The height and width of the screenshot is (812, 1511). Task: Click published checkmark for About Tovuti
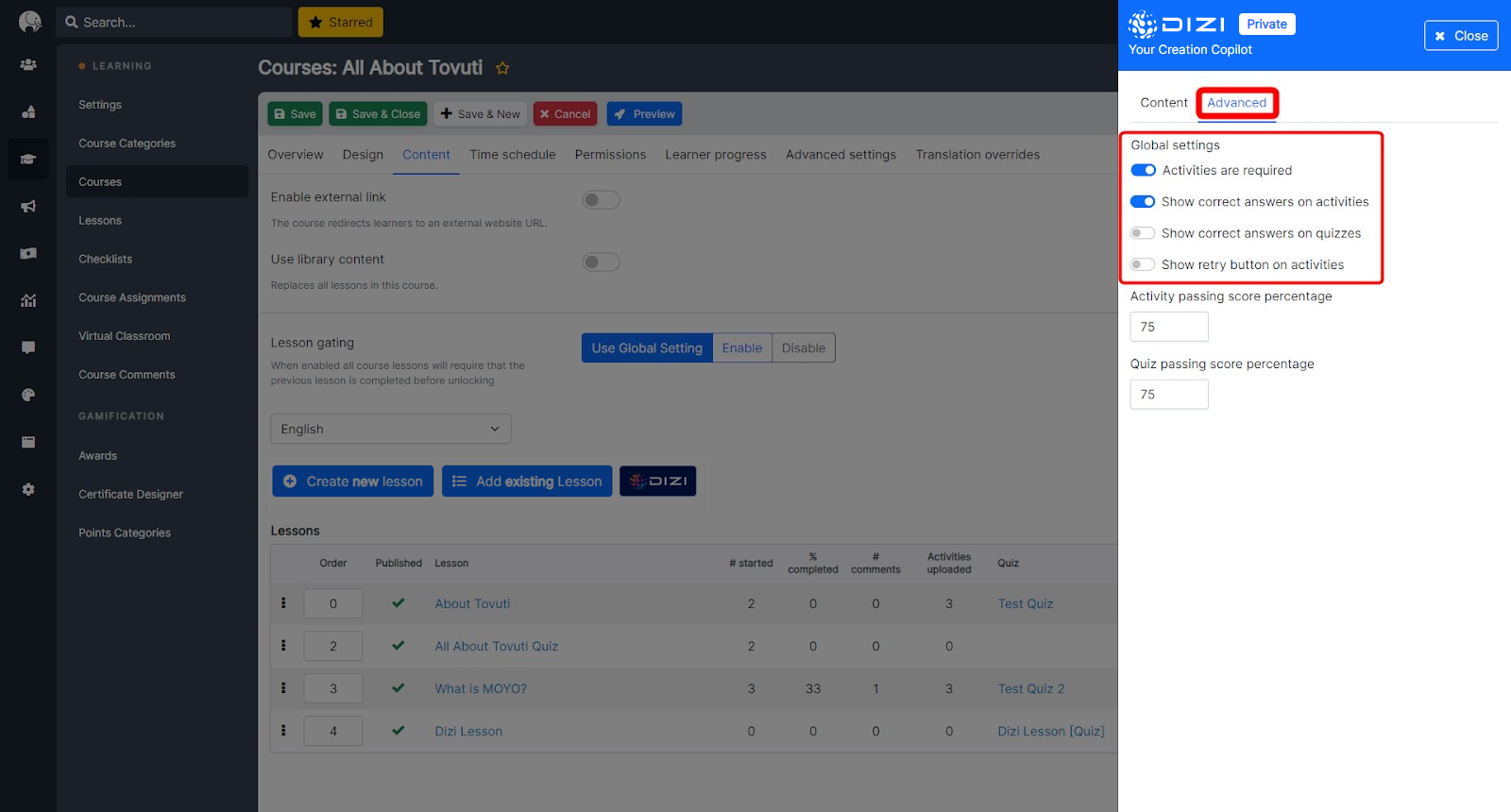tap(399, 603)
